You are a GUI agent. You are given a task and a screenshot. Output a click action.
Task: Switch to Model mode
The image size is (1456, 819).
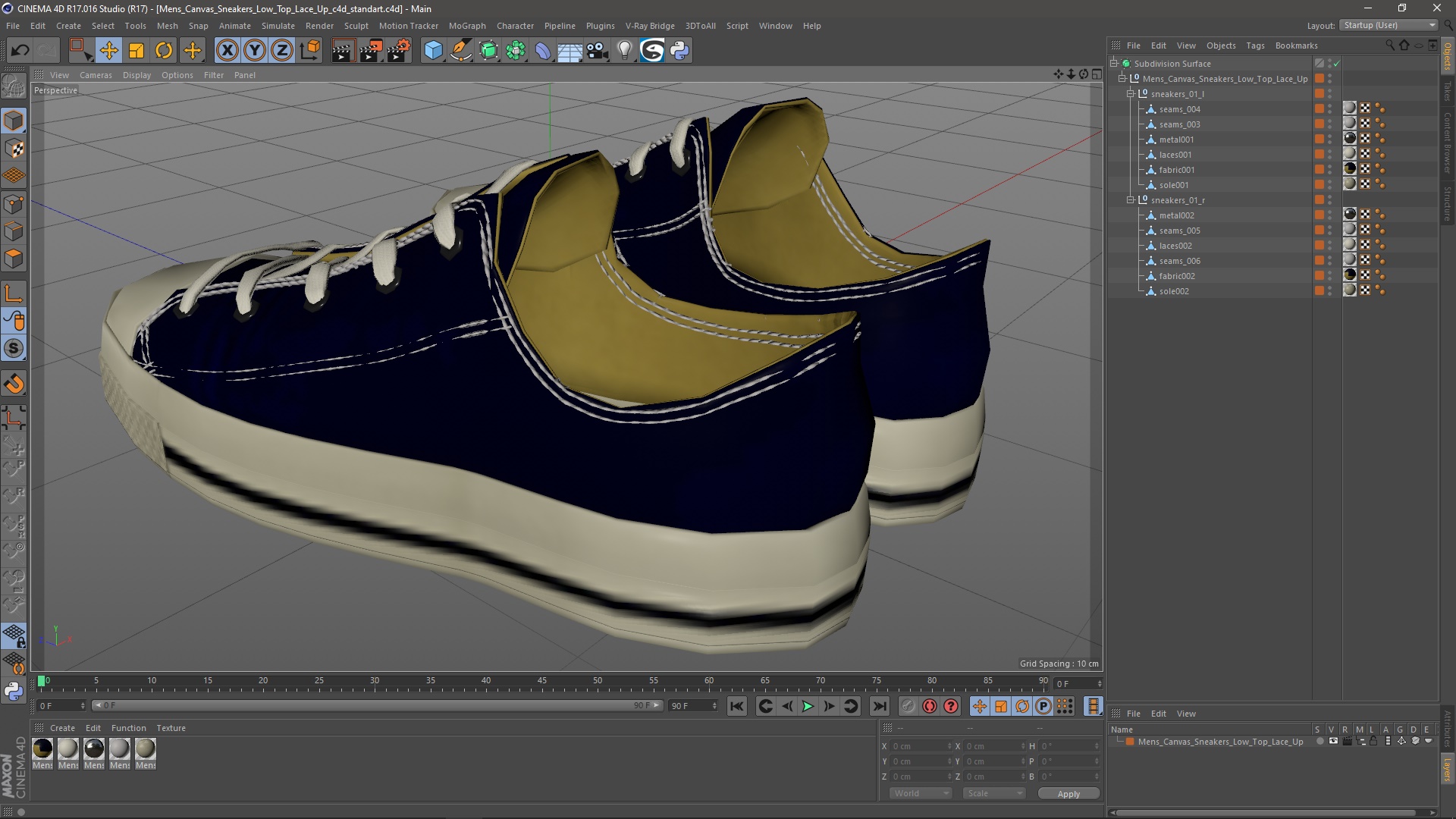click(x=14, y=121)
